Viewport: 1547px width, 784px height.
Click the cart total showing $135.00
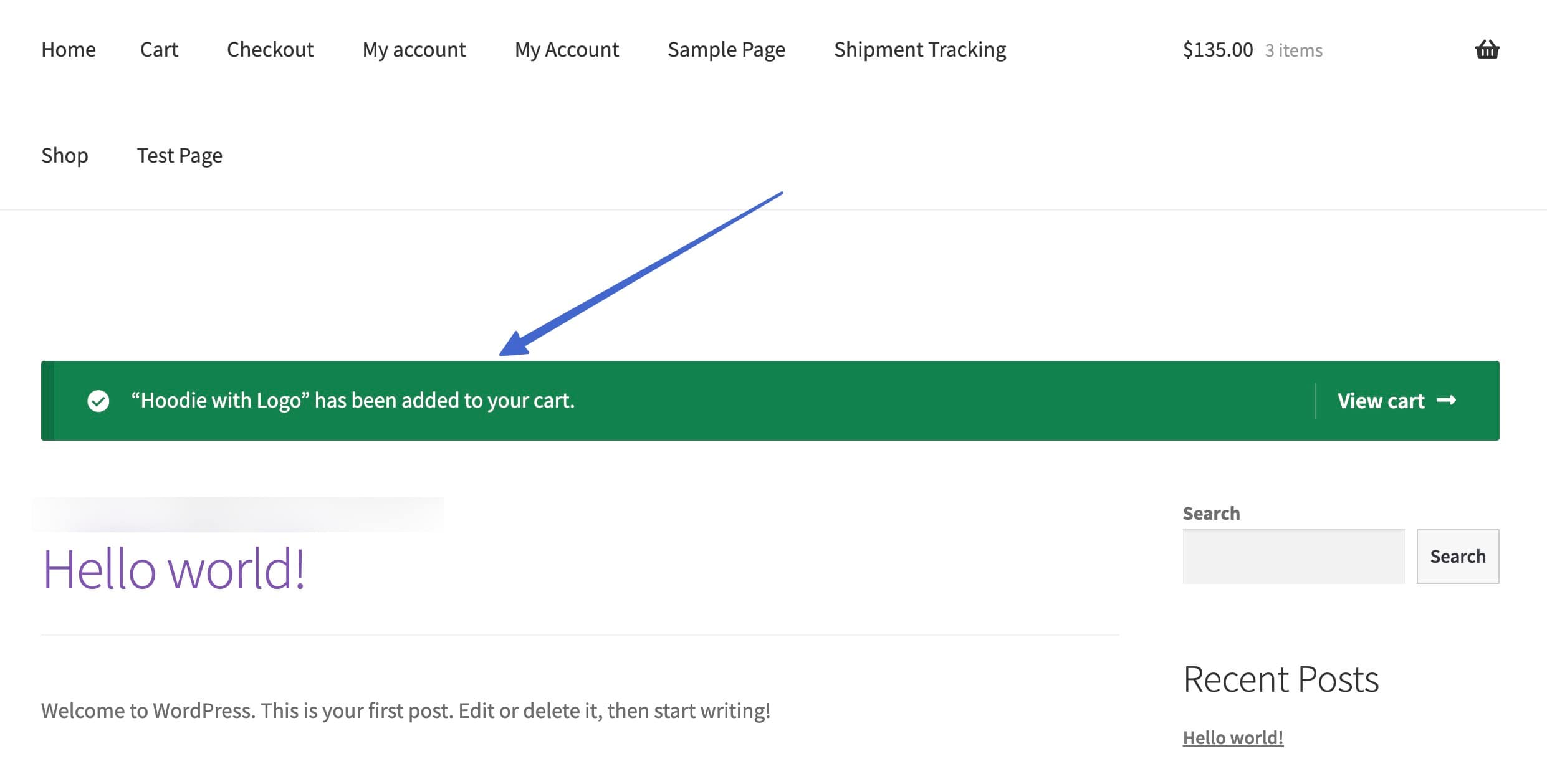1218,49
